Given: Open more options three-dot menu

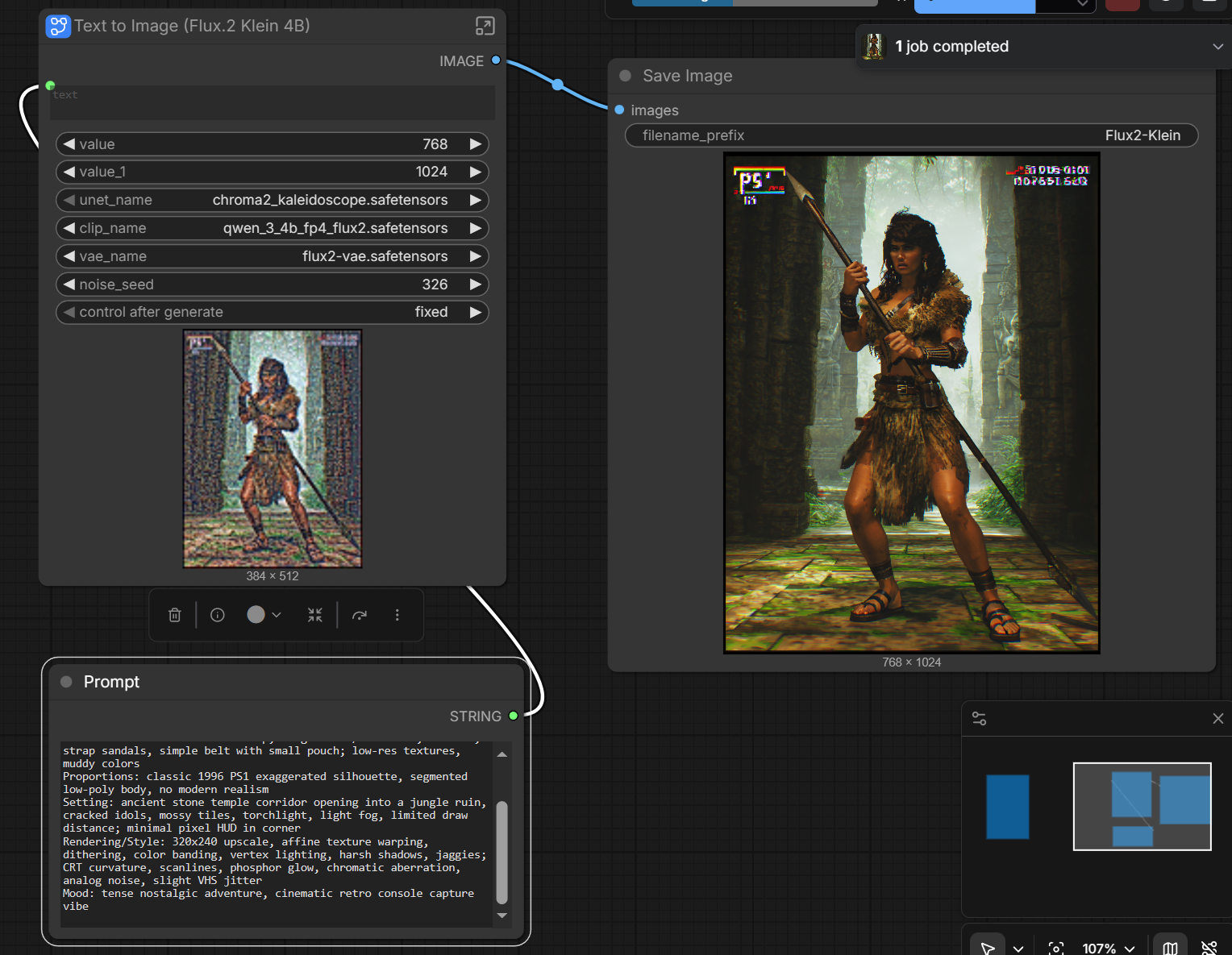Looking at the screenshot, I should [x=397, y=615].
